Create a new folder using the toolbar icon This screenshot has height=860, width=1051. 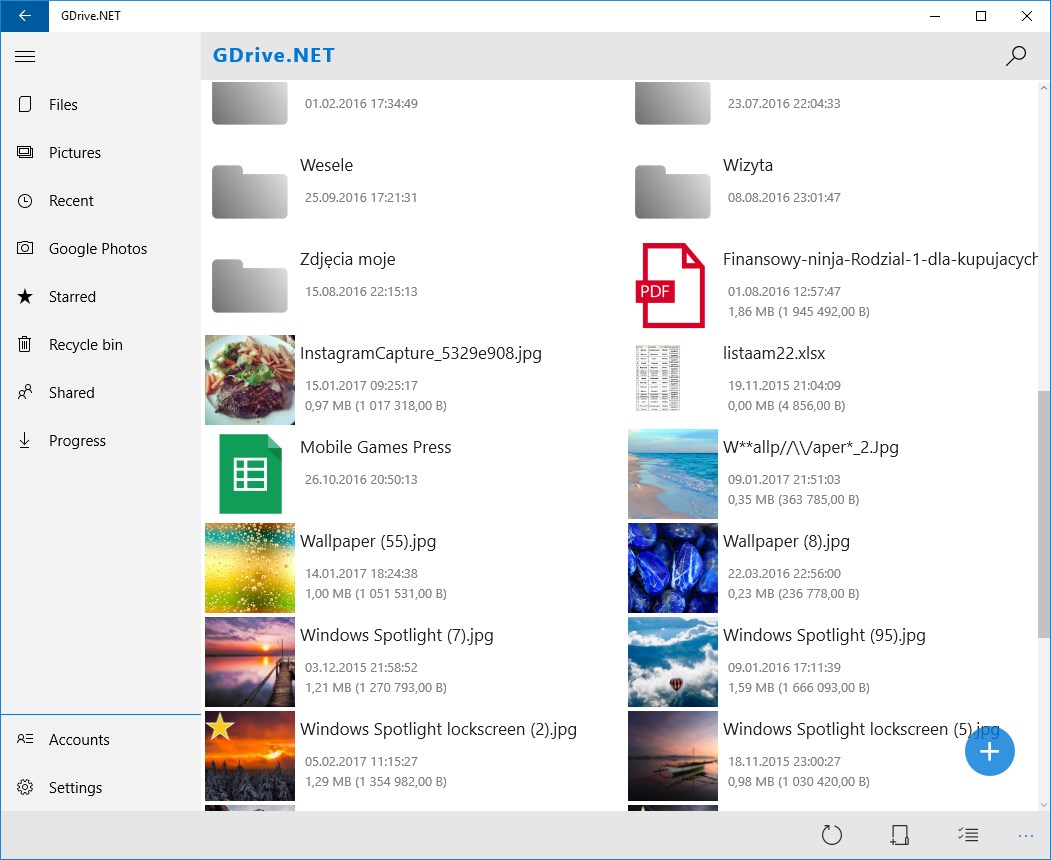coord(899,835)
